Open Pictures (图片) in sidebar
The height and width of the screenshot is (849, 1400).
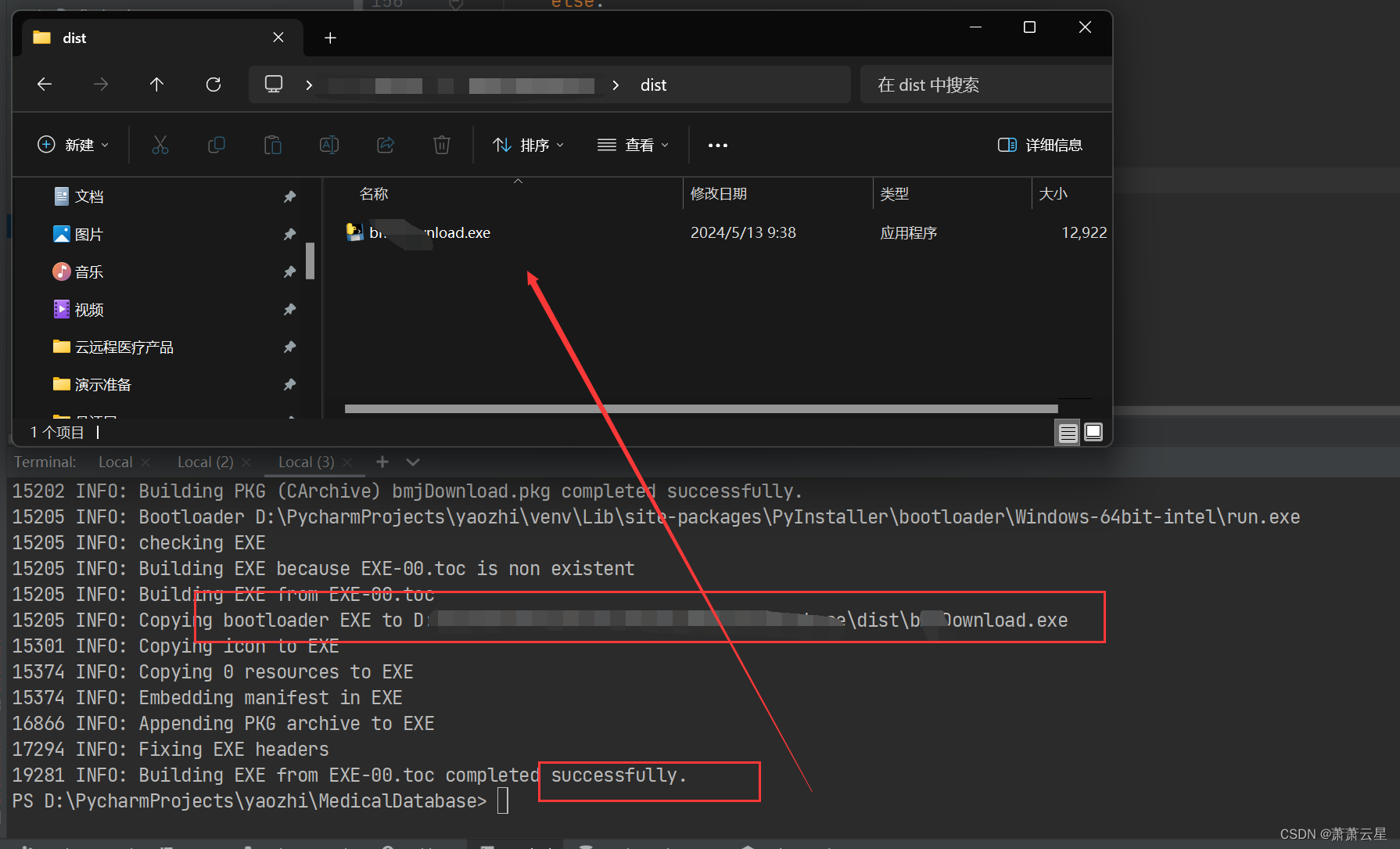click(88, 234)
